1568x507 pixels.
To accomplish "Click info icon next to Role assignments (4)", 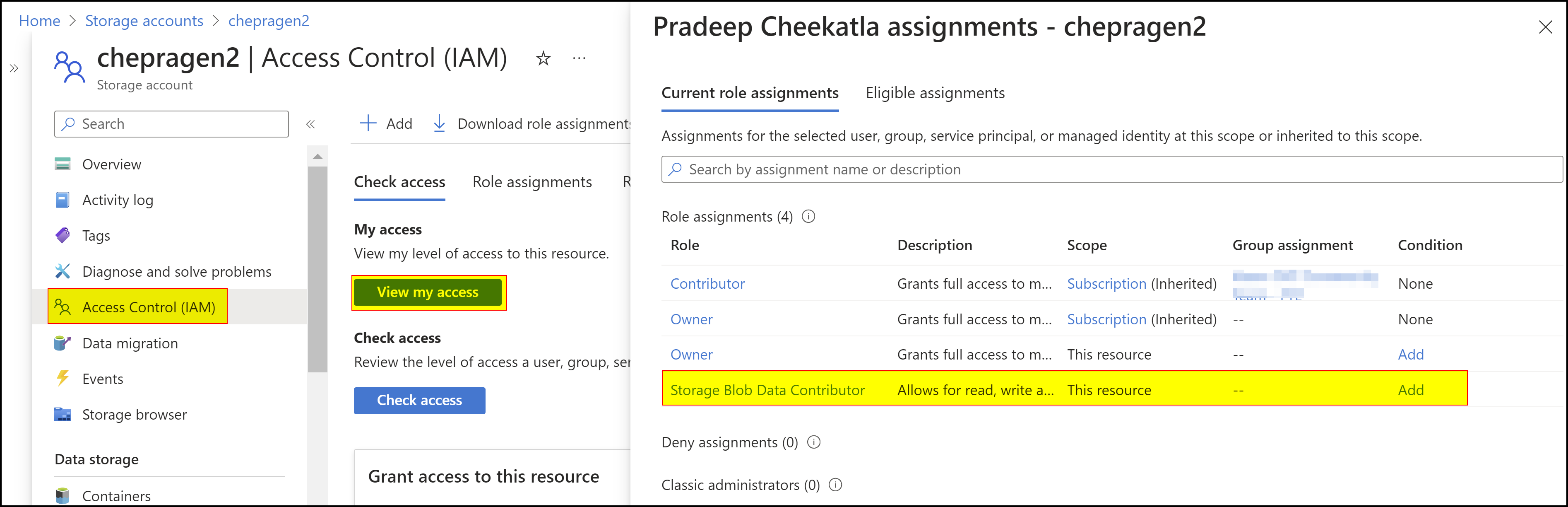I will [x=808, y=216].
